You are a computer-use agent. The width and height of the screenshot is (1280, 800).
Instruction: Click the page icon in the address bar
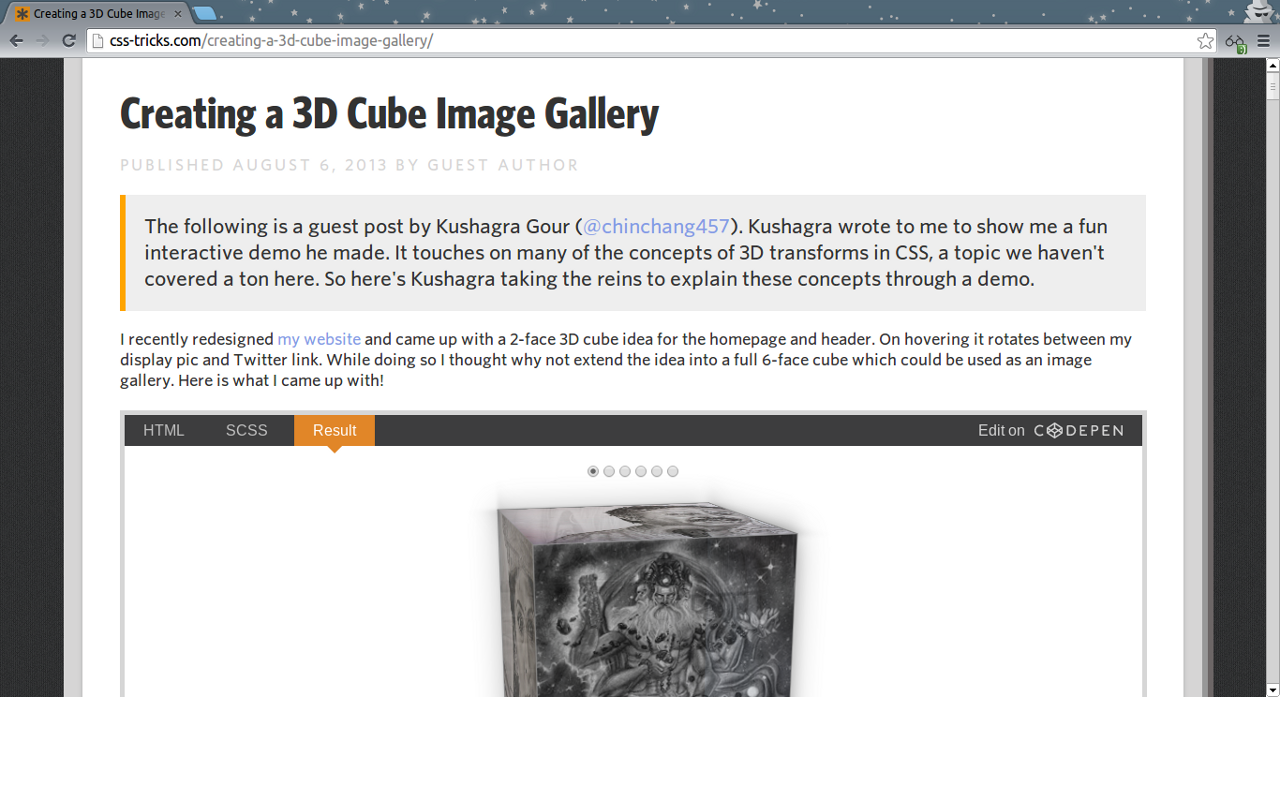97,41
